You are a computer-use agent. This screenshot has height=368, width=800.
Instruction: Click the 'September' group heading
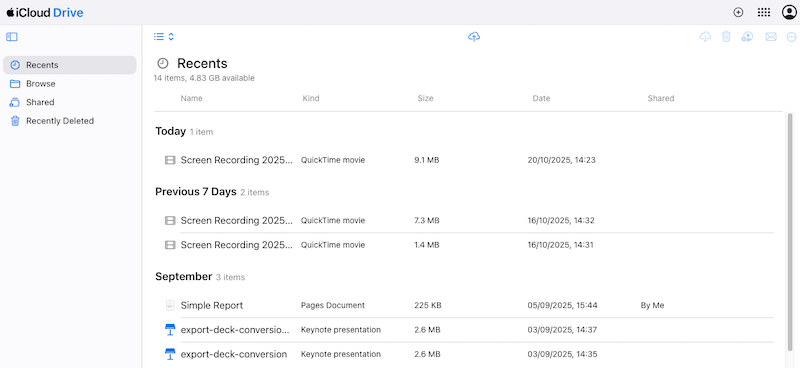(184, 277)
